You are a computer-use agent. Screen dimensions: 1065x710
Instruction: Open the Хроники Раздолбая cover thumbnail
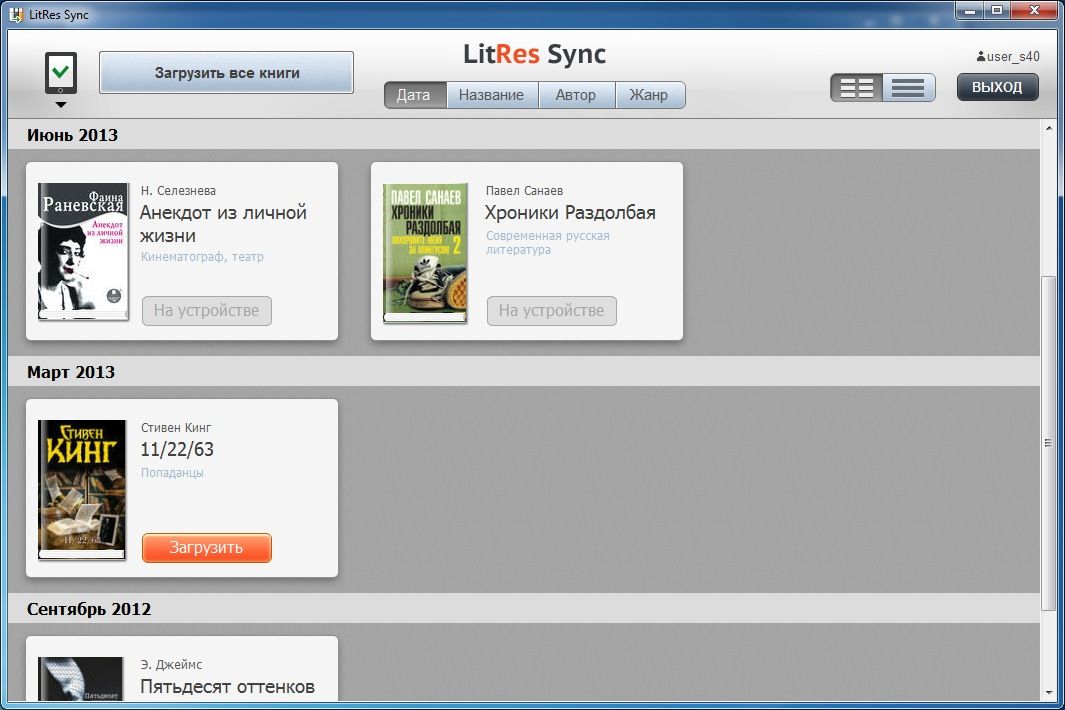pos(425,253)
